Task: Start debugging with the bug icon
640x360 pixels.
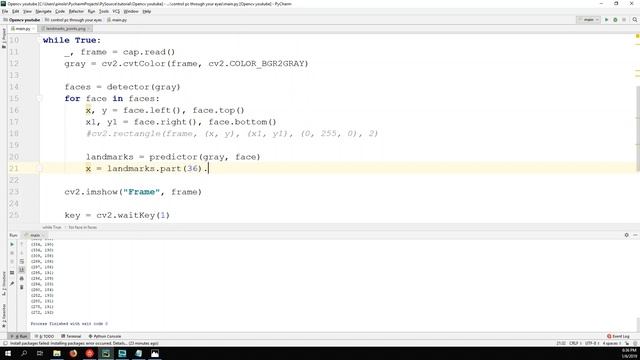Action: [x=615, y=20]
